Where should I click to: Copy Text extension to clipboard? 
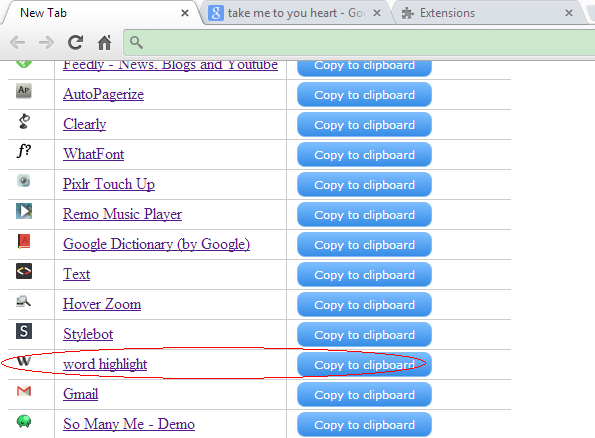pos(364,275)
